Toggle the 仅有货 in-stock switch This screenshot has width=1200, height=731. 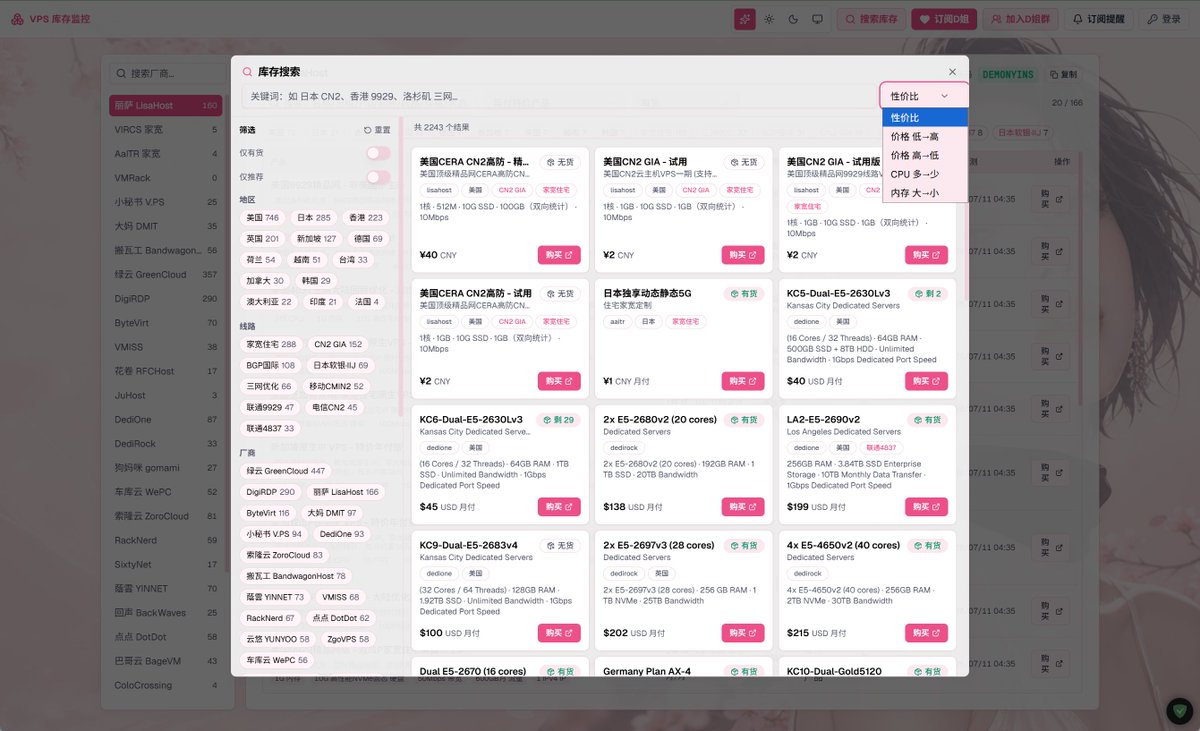[378, 153]
